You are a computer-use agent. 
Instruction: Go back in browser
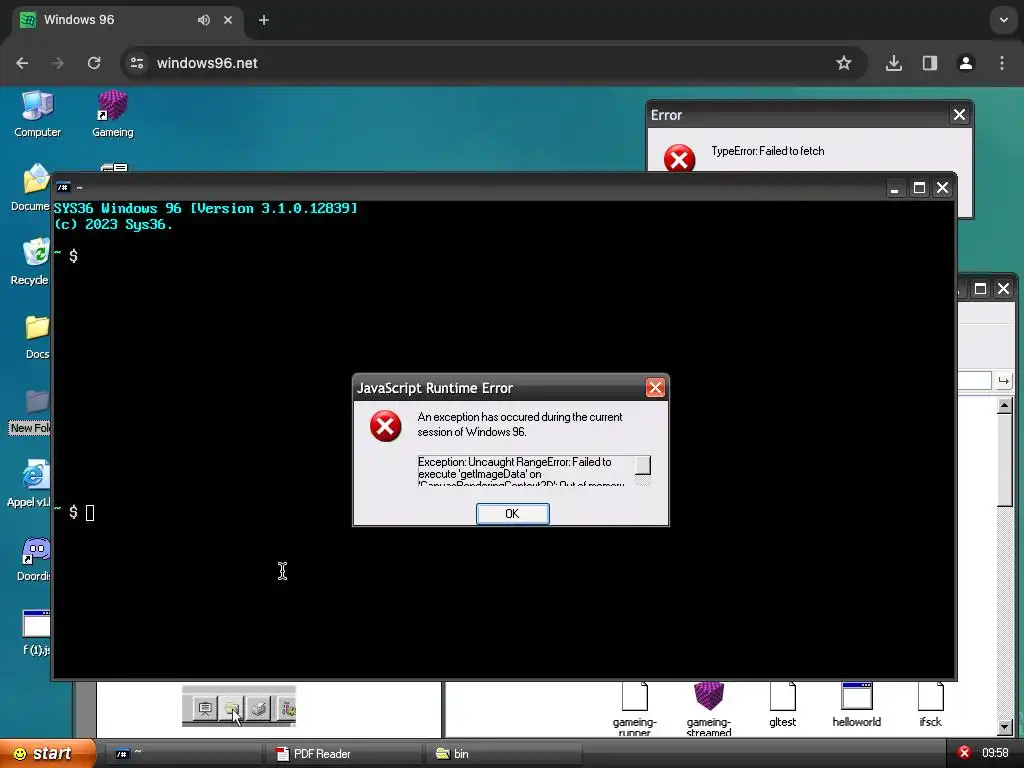click(x=22, y=63)
